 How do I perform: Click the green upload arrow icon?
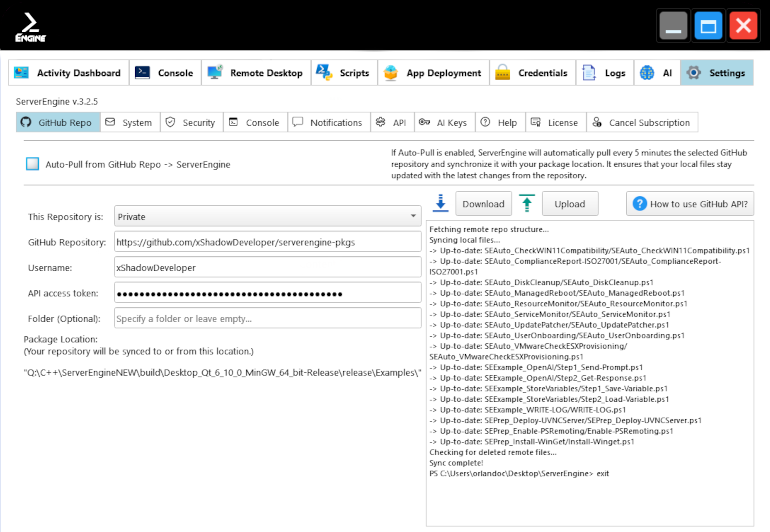527,203
